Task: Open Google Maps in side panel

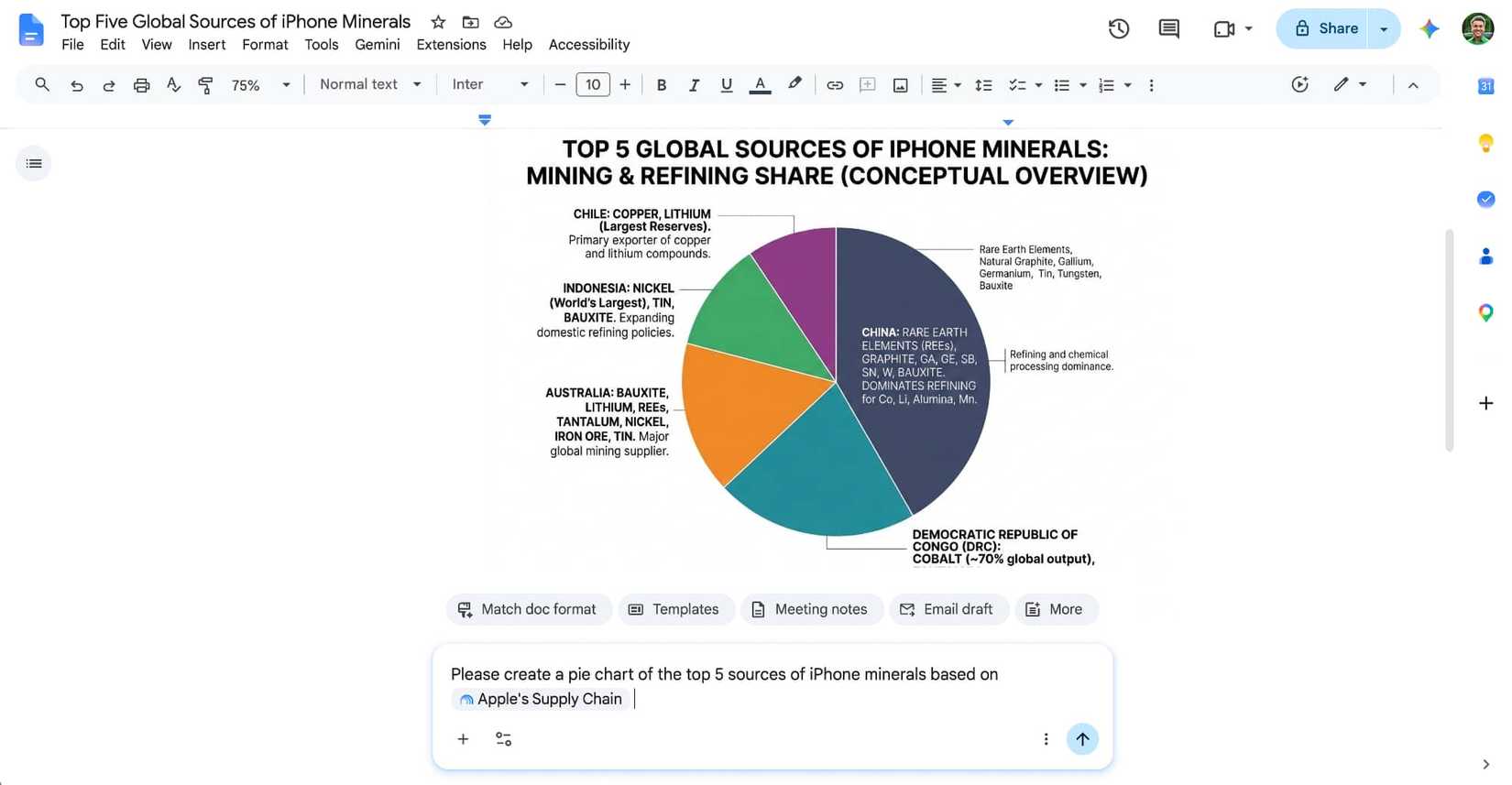Action: tap(1485, 313)
